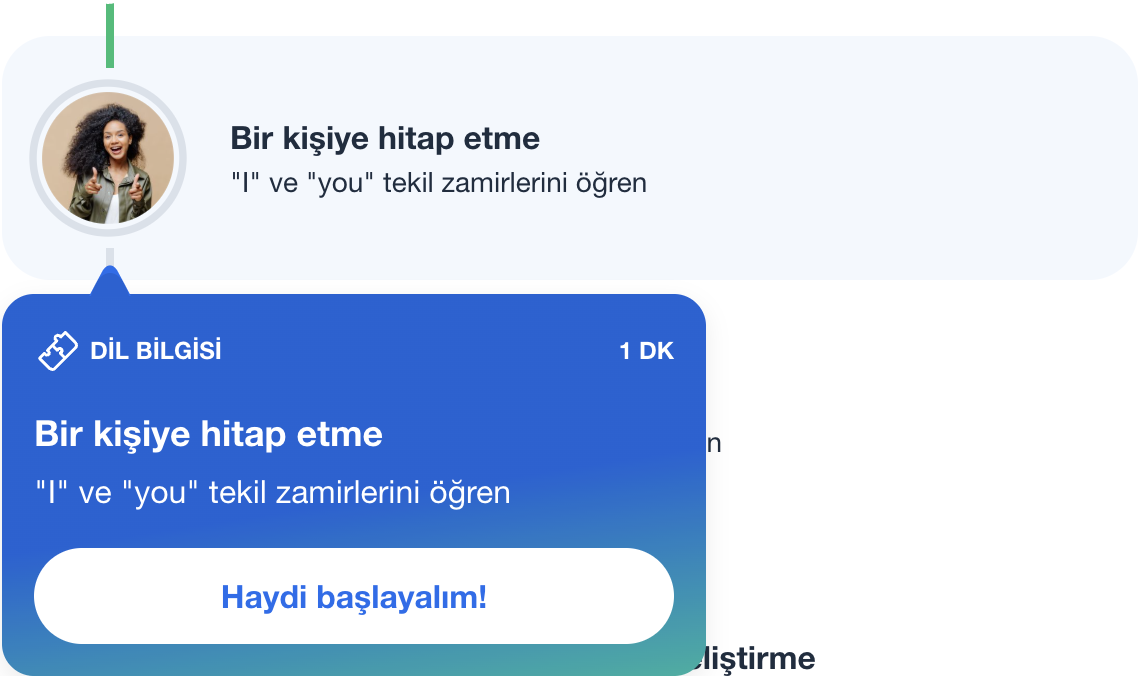Select the bold popup title Bir kişiye hitap etme
Viewport: 1142px width, 676px height.
click(208, 434)
